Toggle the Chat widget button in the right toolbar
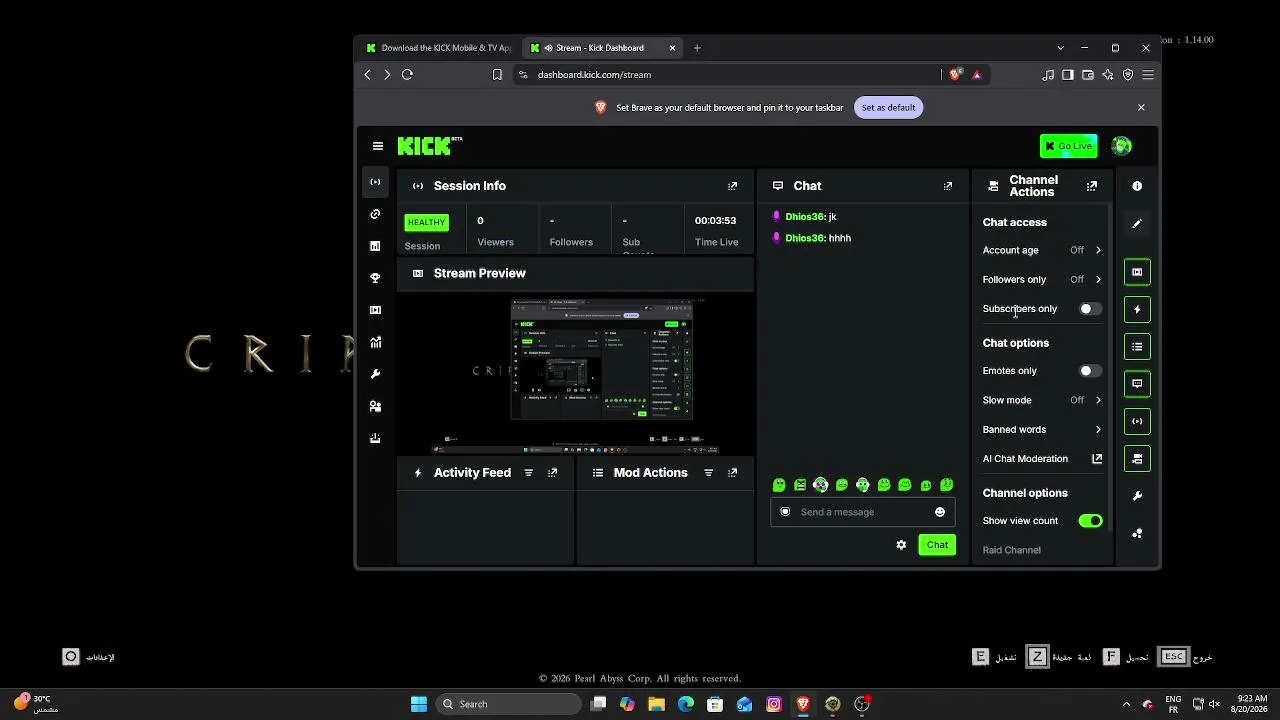1280x720 pixels. (x=1137, y=384)
